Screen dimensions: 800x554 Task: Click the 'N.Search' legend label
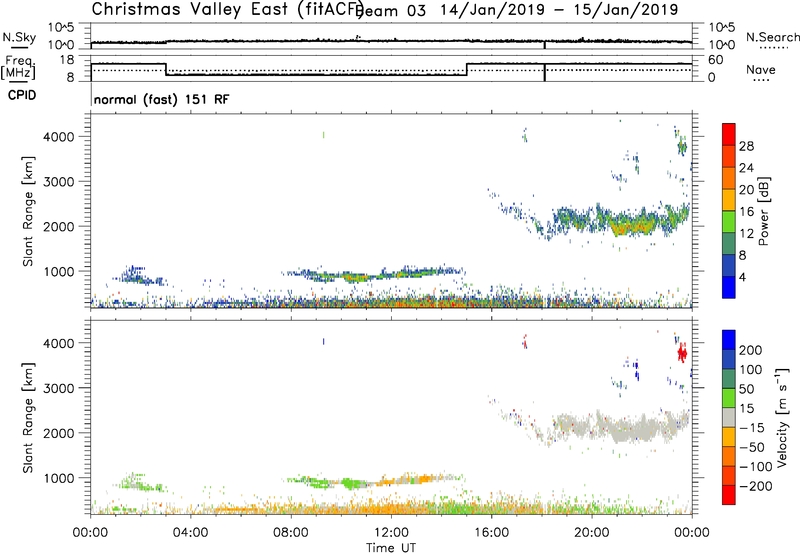772,37
